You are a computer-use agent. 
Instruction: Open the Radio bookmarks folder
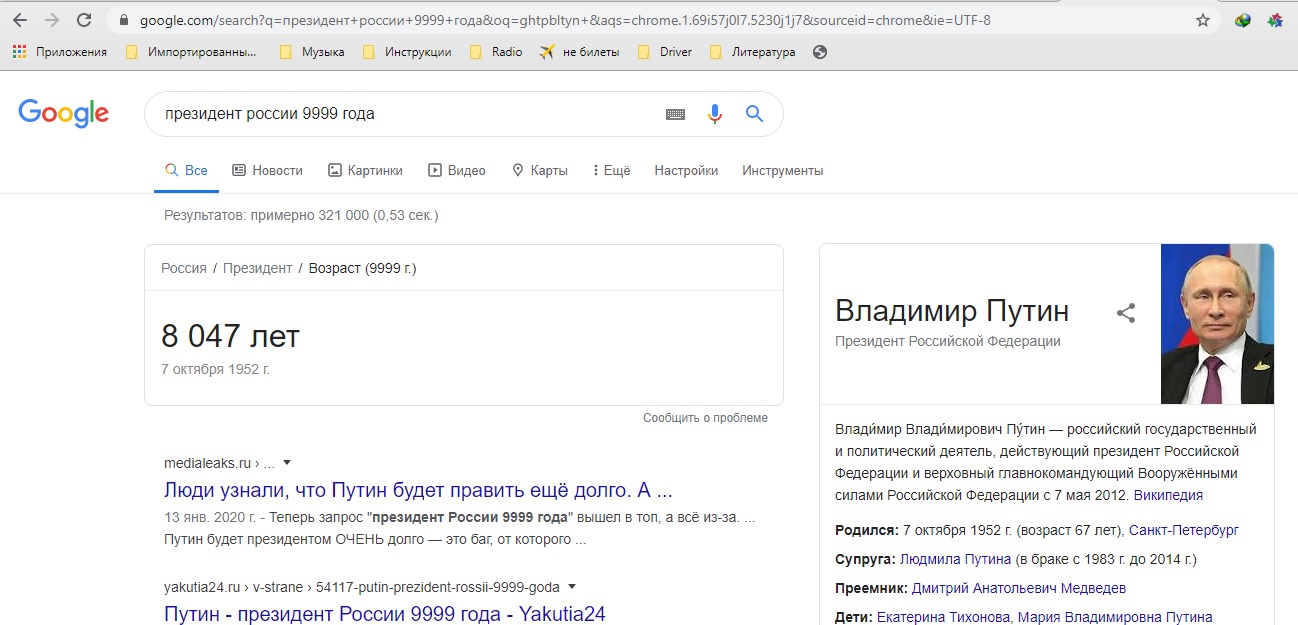click(x=496, y=52)
